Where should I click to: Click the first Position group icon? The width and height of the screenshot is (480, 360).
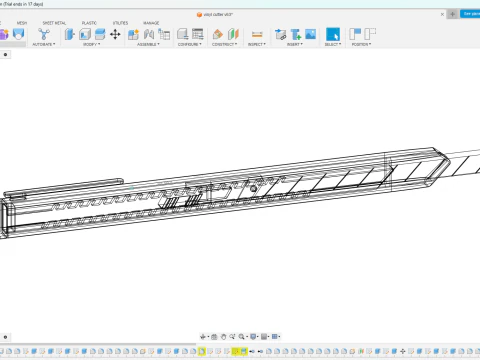pos(355,34)
